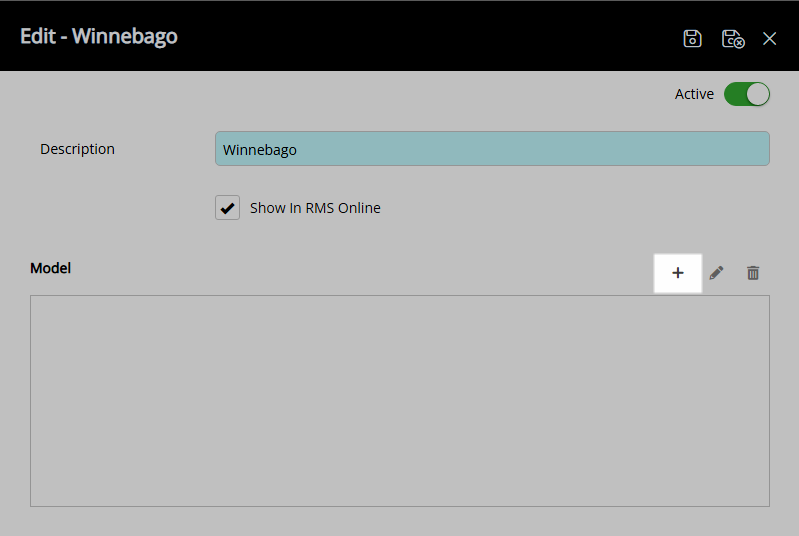Image resolution: width=799 pixels, height=536 pixels.
Task: Click the Description field containing Winnebago
Action: 492,149
